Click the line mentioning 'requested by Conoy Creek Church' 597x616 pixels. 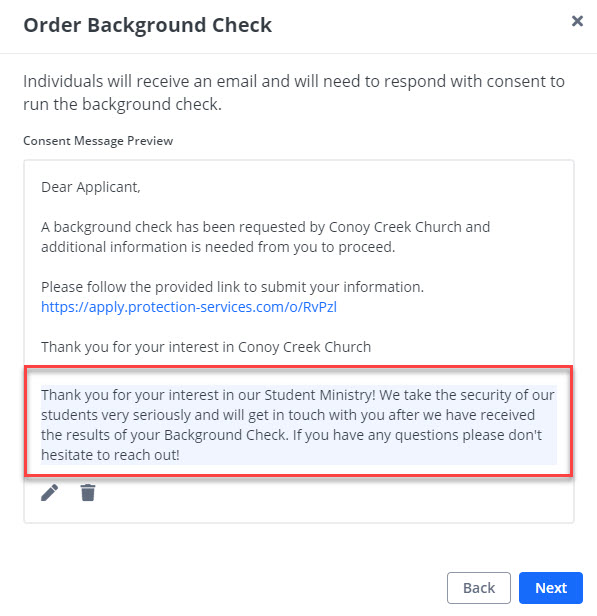(266, 227)
